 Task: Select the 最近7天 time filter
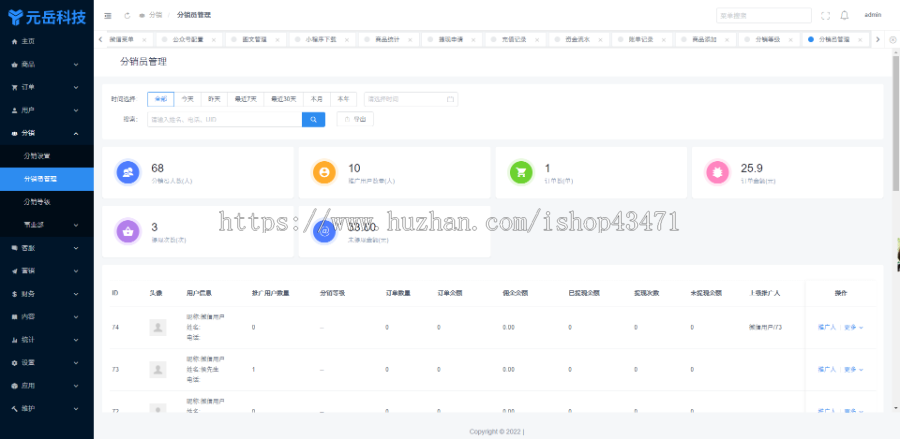tap(246, 99)
